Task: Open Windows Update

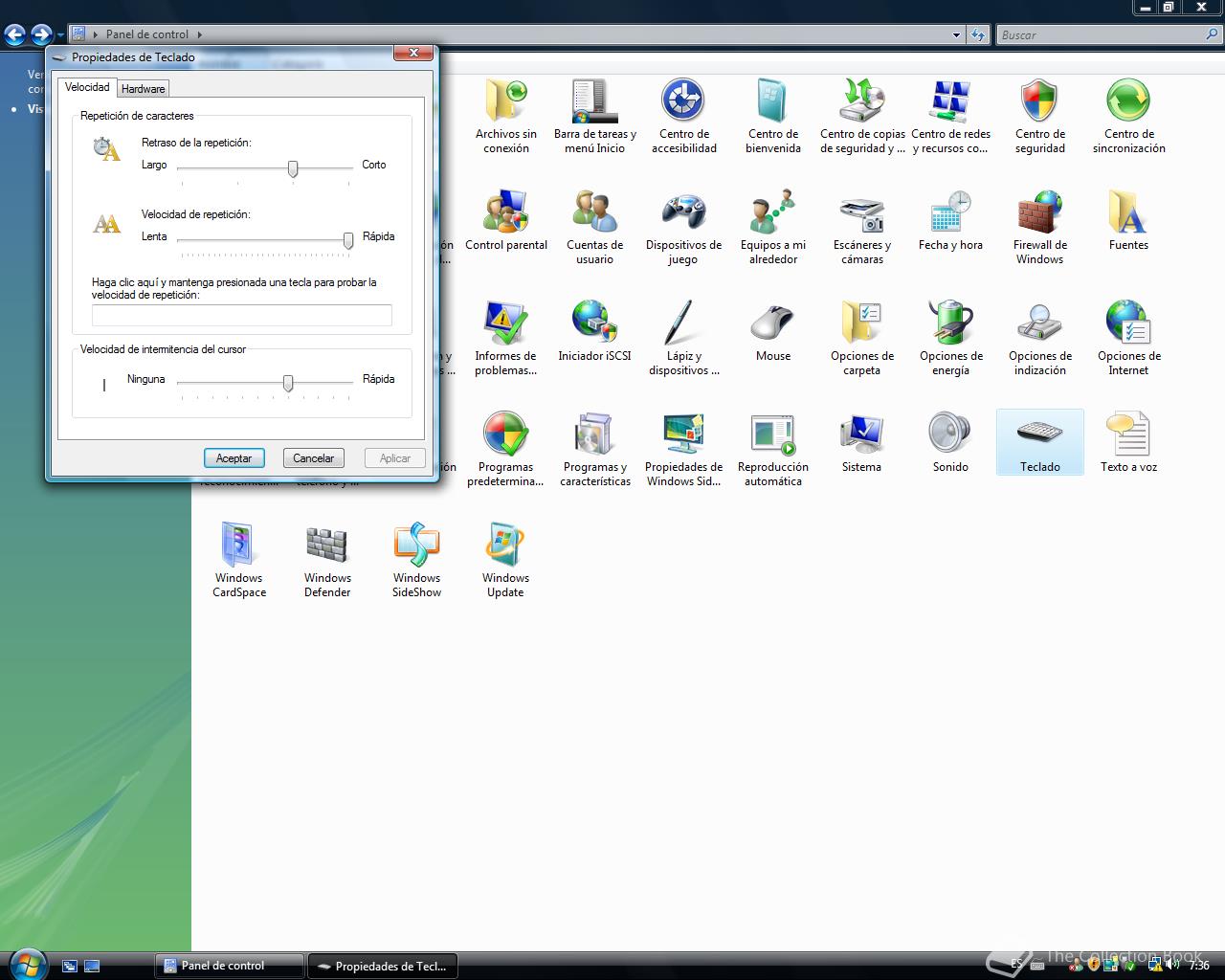Action: 505,561
